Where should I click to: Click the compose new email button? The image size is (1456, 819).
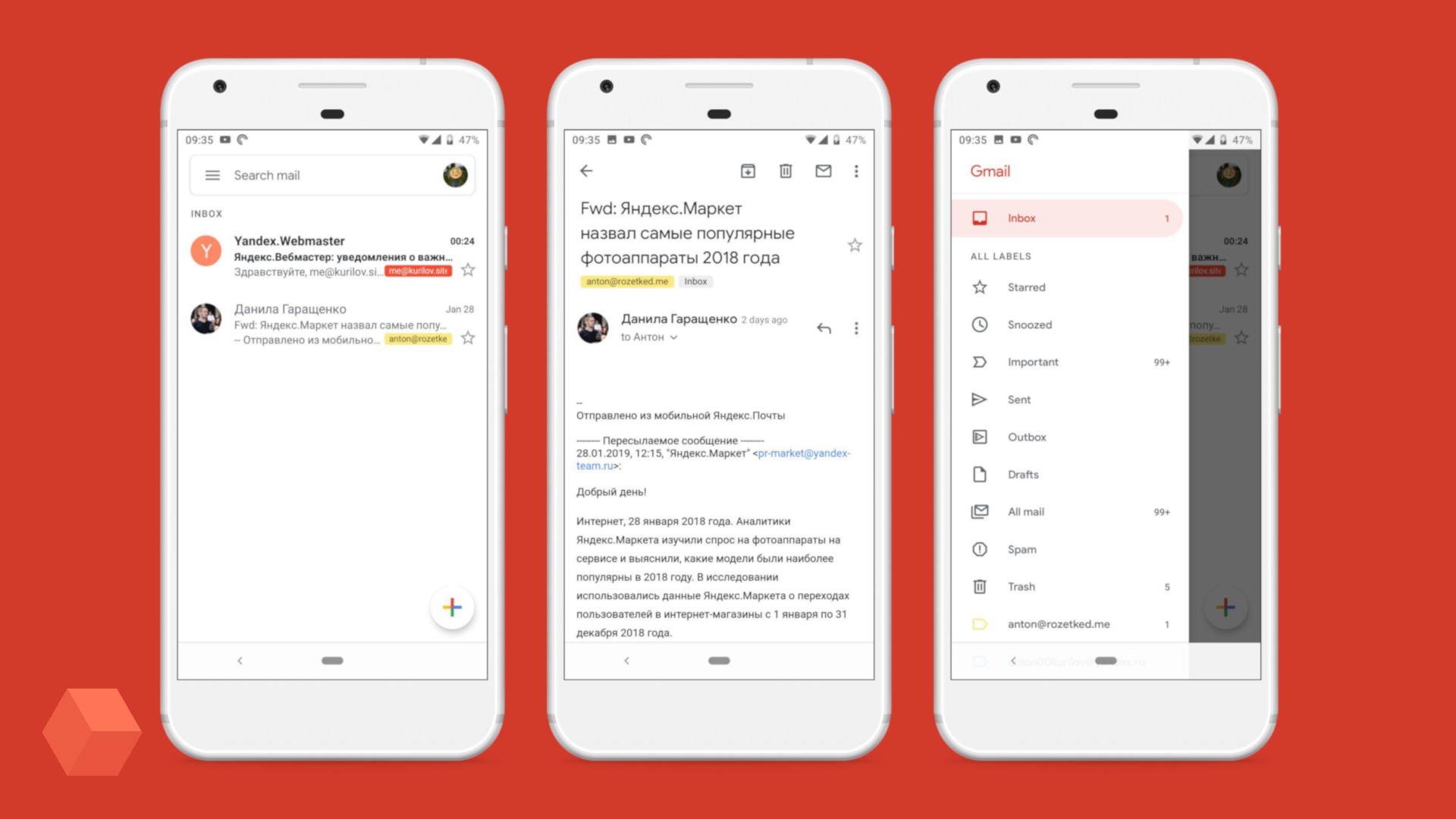[451, 606]
